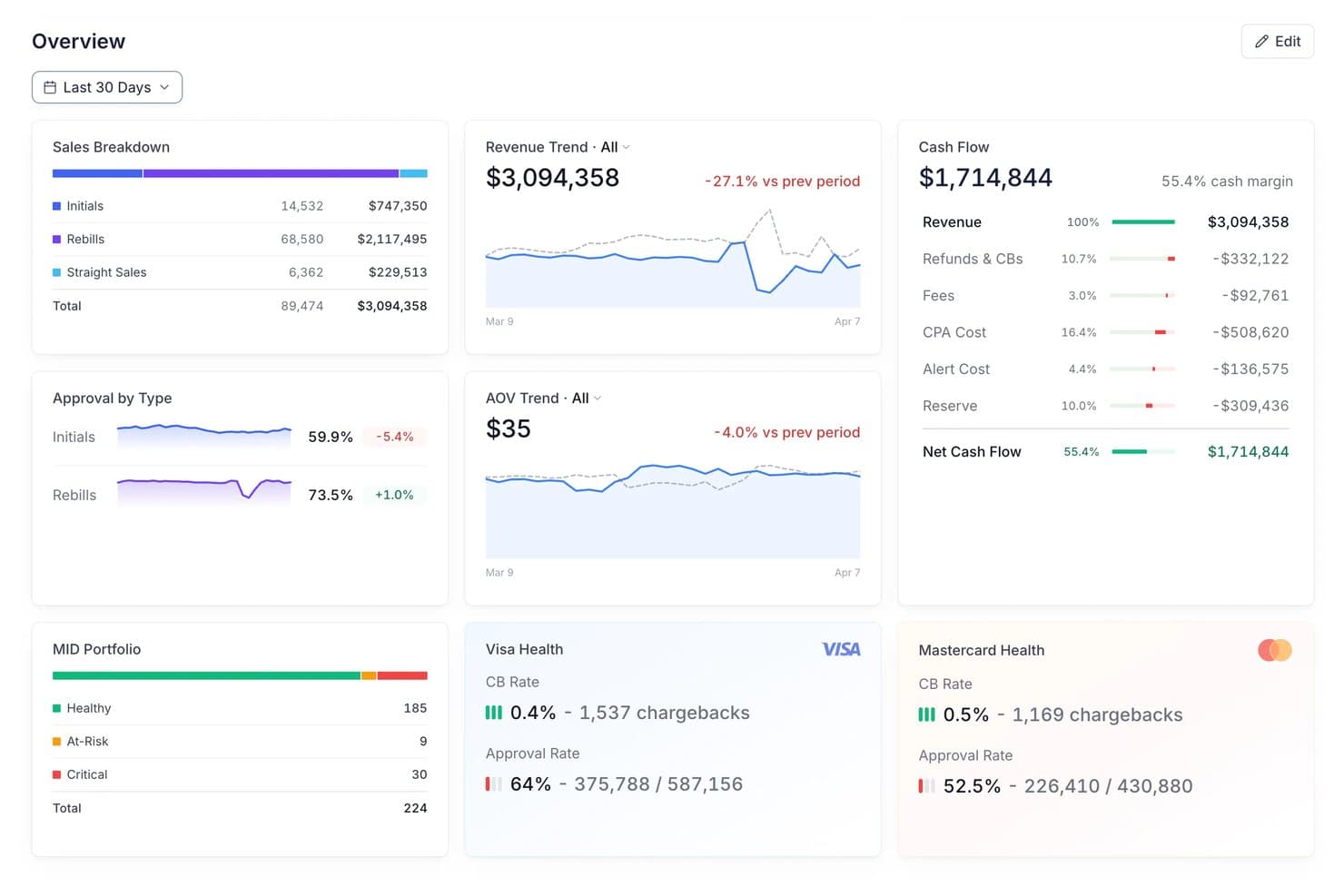This screenshot has width=1344, height=896.
Task: Click the Cash Flow total $1,714,844 heading
Action: [x=985, y=178]
